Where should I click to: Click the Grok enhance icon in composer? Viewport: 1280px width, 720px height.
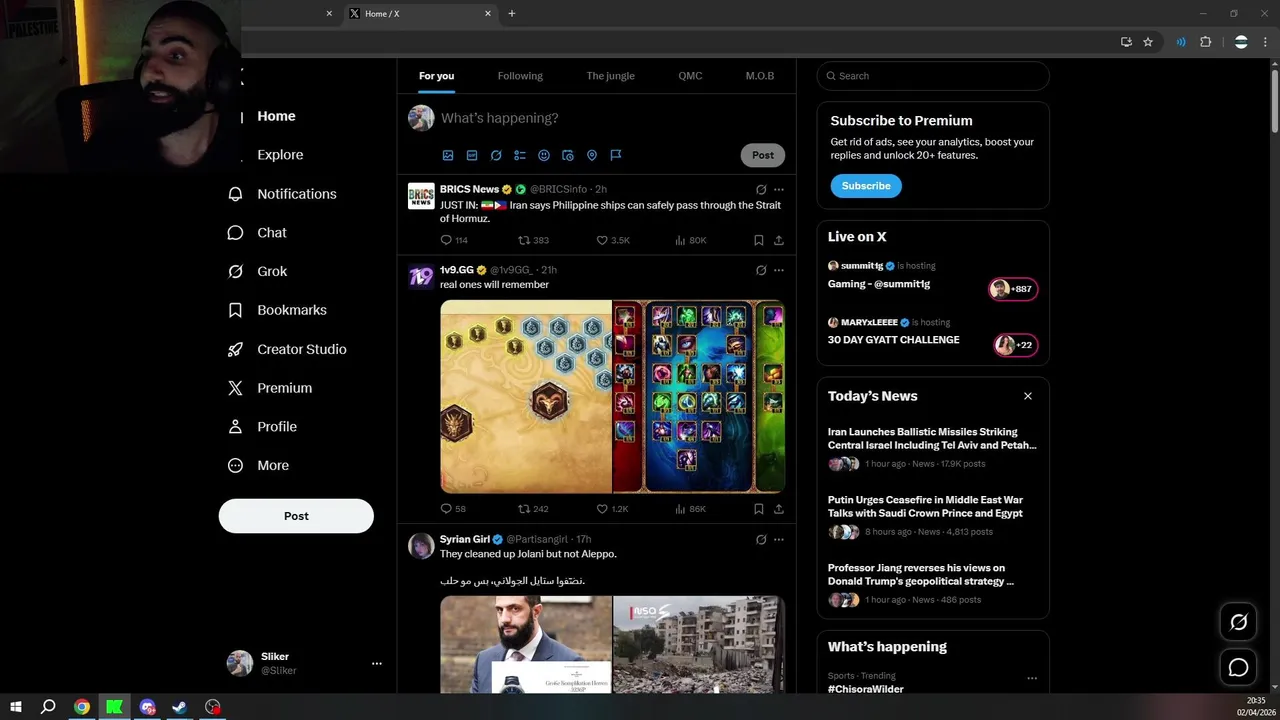tap(496, 155)
